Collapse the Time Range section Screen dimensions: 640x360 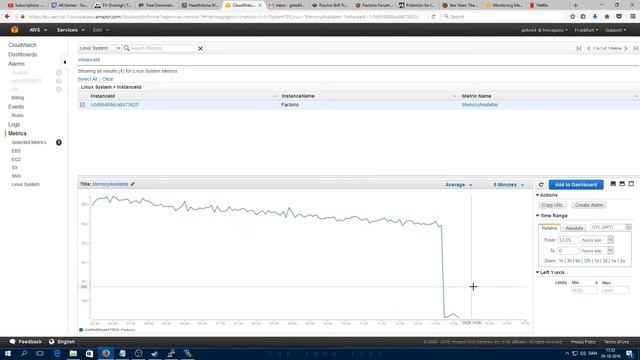[552, 216]
